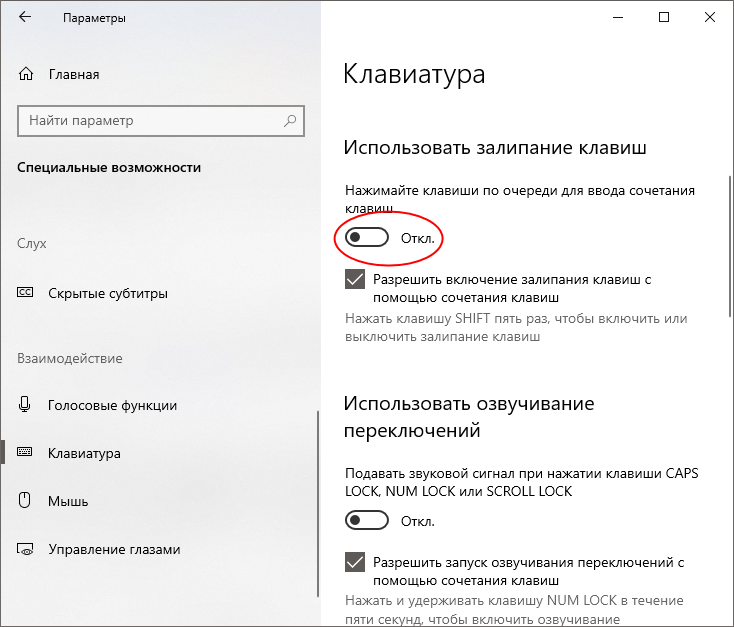Open the Главная home icon
Image resolution: width=734 pixels, height=627 pixels.
(x=26, y=74)
